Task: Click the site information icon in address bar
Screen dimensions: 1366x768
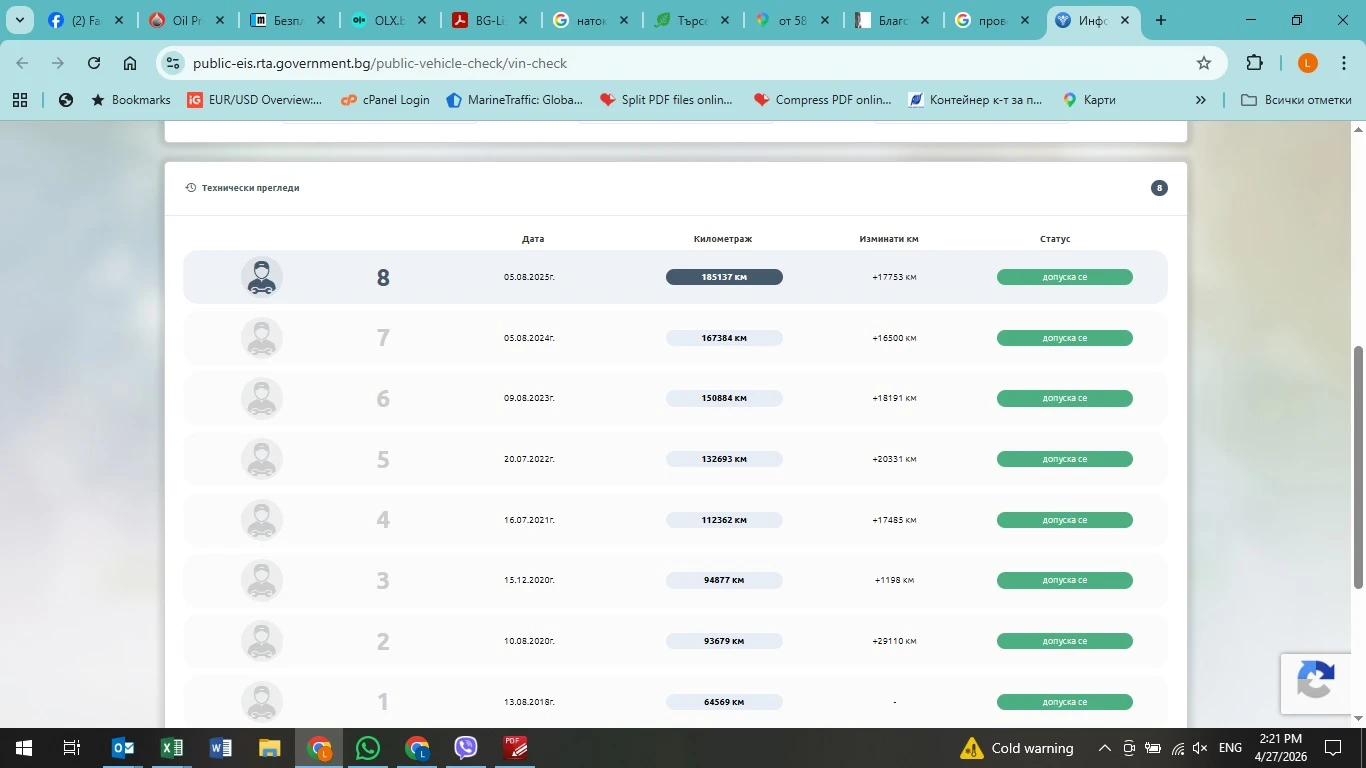Action: 172,63
